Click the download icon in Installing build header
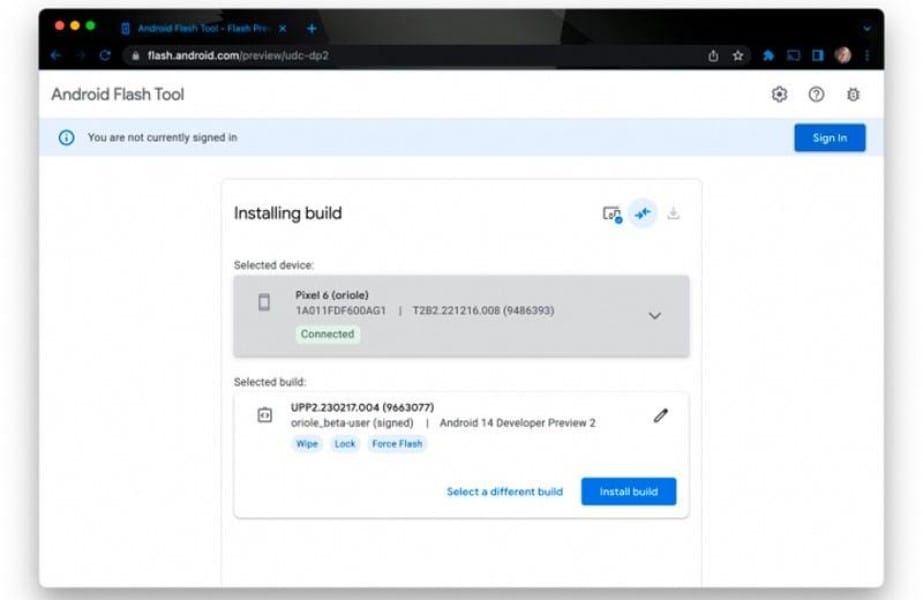 [673, 213]
